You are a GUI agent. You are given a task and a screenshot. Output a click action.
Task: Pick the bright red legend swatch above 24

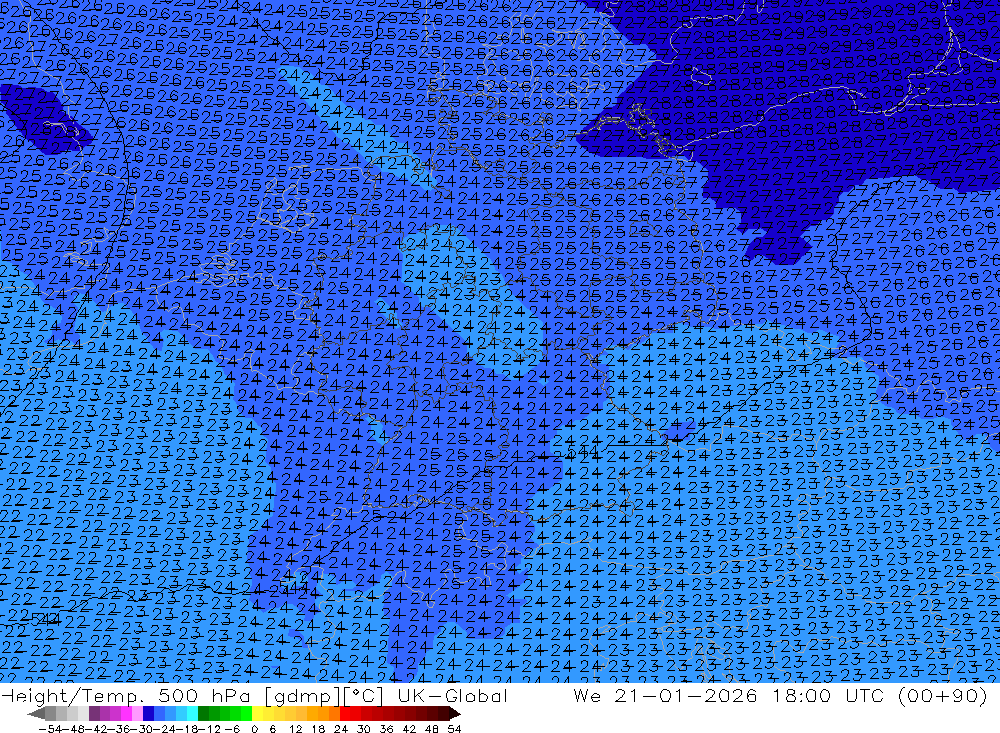pos(345,713)
